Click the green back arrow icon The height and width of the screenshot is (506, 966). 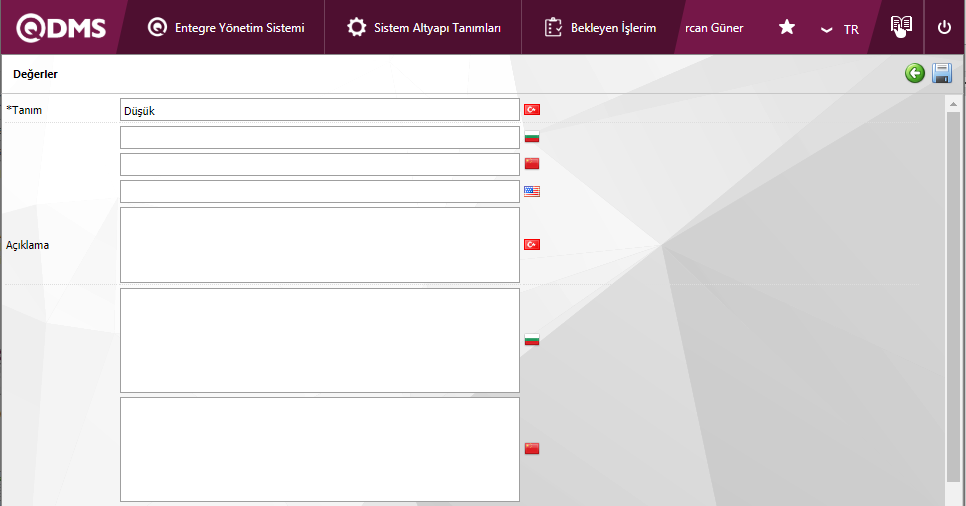(x=915, y=73)
